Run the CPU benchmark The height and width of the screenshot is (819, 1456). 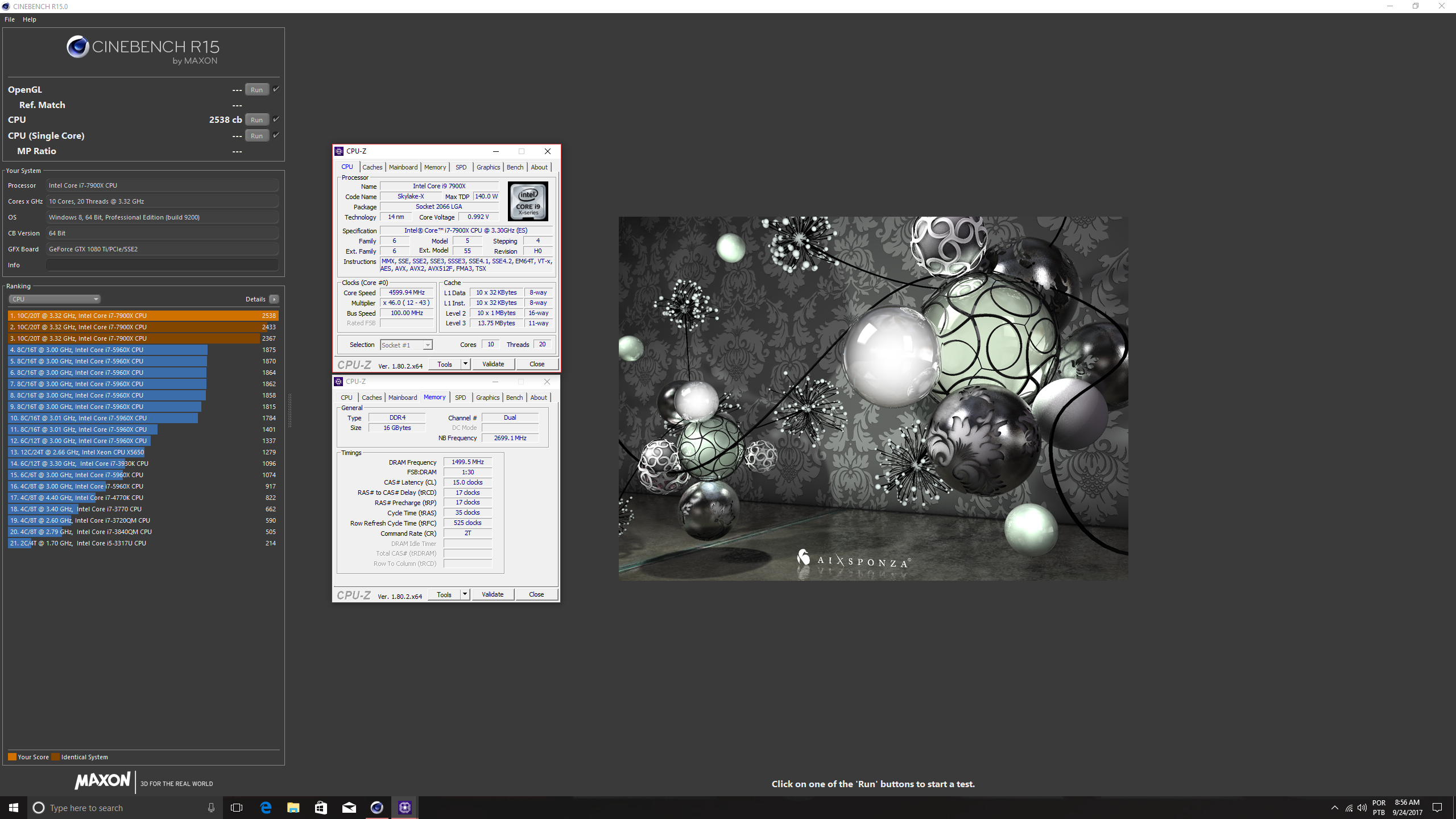(x=257, y=119)
